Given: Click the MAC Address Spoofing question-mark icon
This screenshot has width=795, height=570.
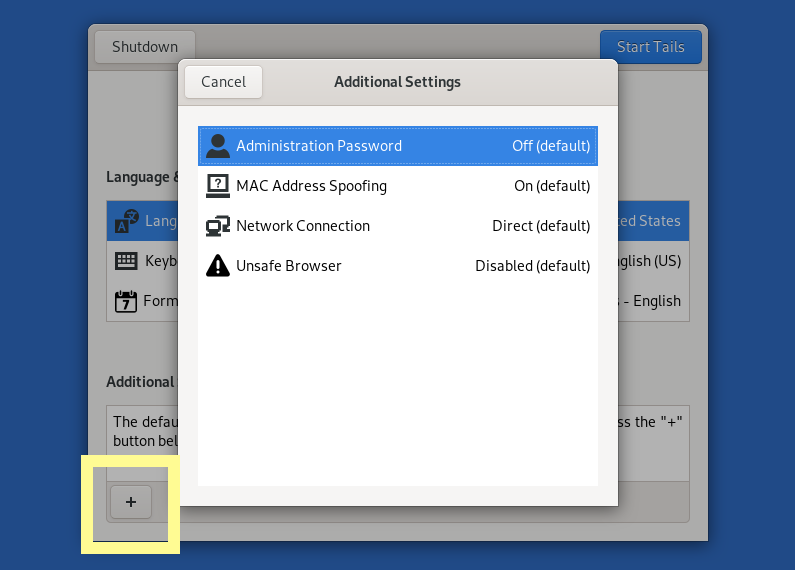Looking at the screenshot, I should 217,186.
